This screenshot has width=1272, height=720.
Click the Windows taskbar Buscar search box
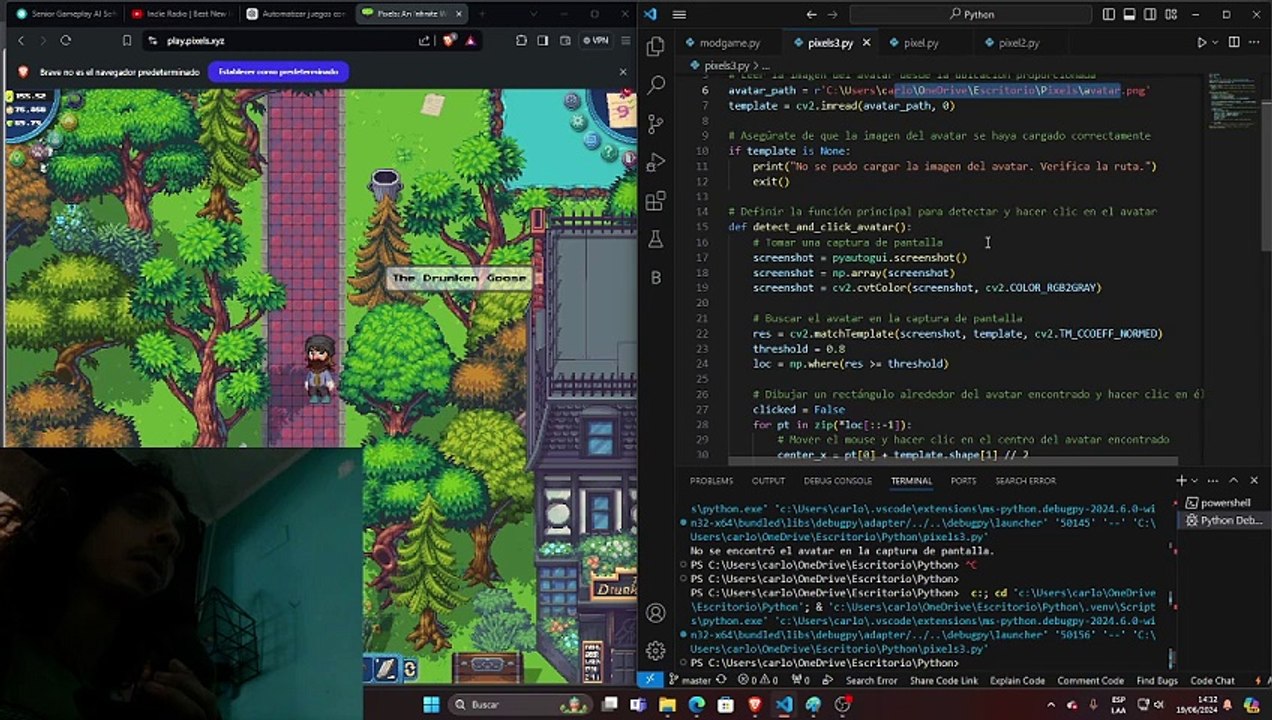tap(519, 705)
